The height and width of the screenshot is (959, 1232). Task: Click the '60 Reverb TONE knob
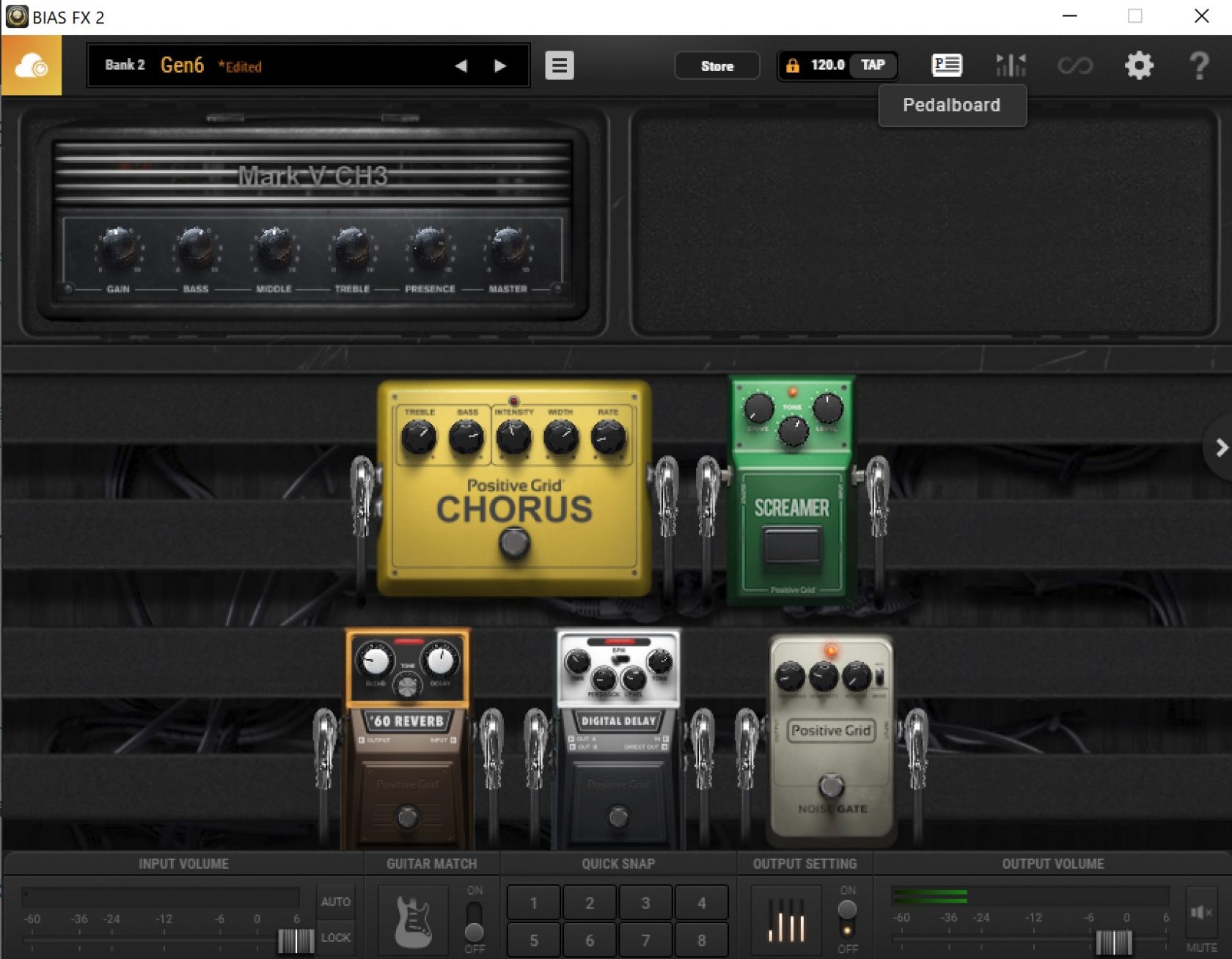(408, 686)
